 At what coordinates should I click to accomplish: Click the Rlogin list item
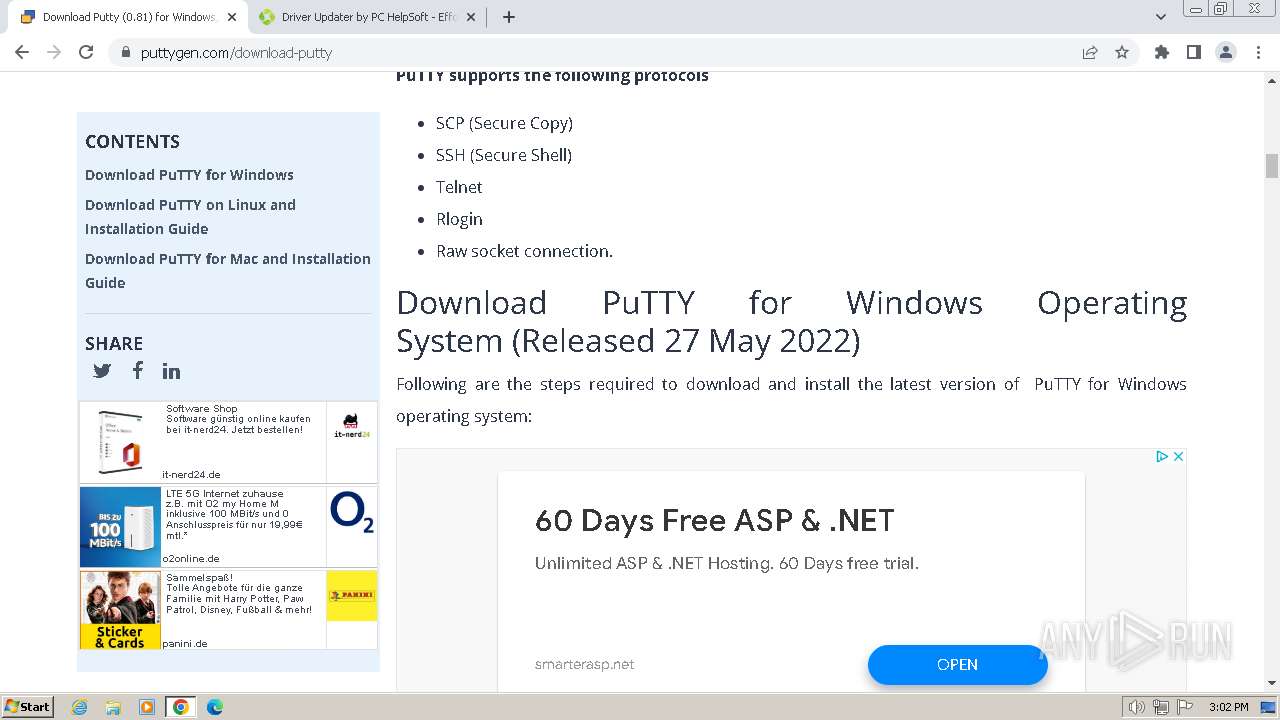pos(459,219)
